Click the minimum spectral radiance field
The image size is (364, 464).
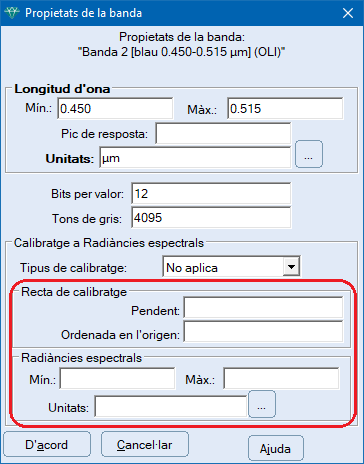tap(117, 378)
